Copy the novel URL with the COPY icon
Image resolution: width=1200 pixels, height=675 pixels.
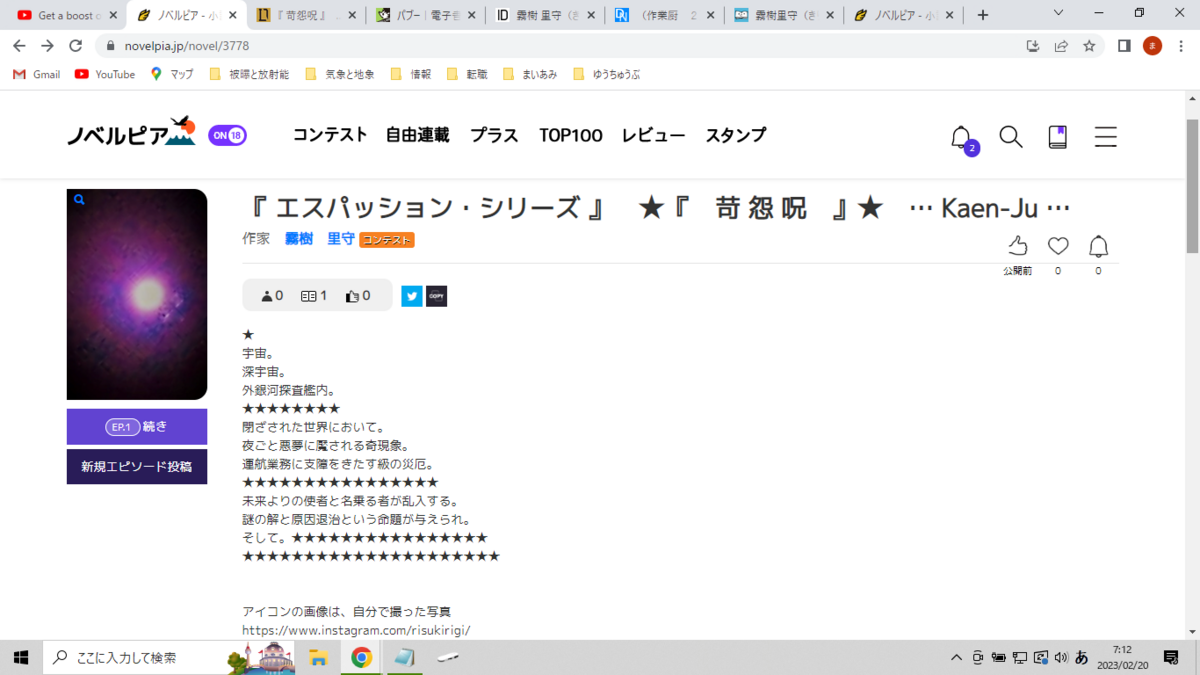click(x=435, y=295)
